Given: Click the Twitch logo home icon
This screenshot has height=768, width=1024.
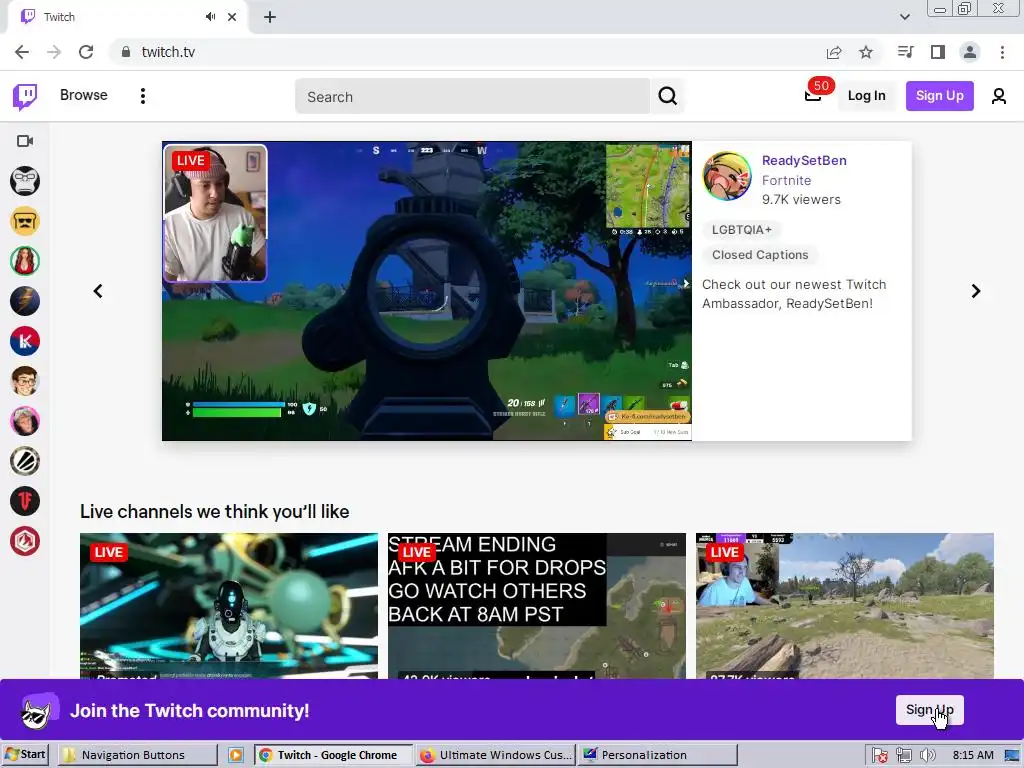Looking at the screenshot, I should coord(25,97).
